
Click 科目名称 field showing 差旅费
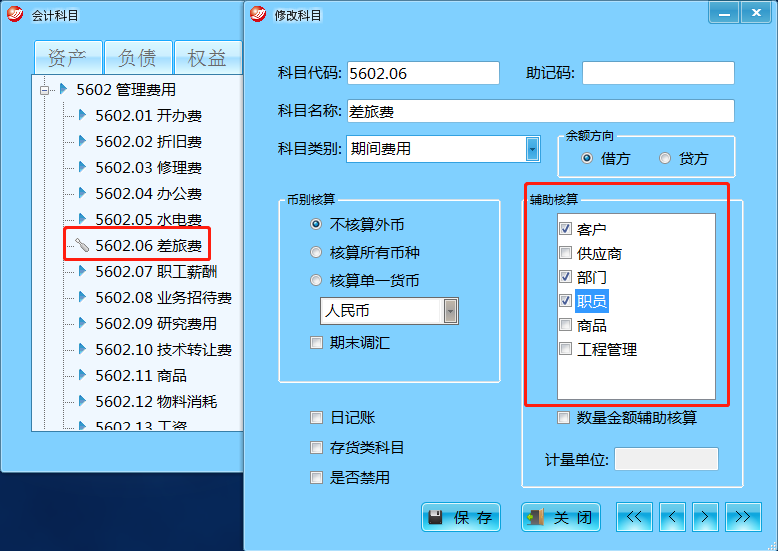tap(541, 111)
